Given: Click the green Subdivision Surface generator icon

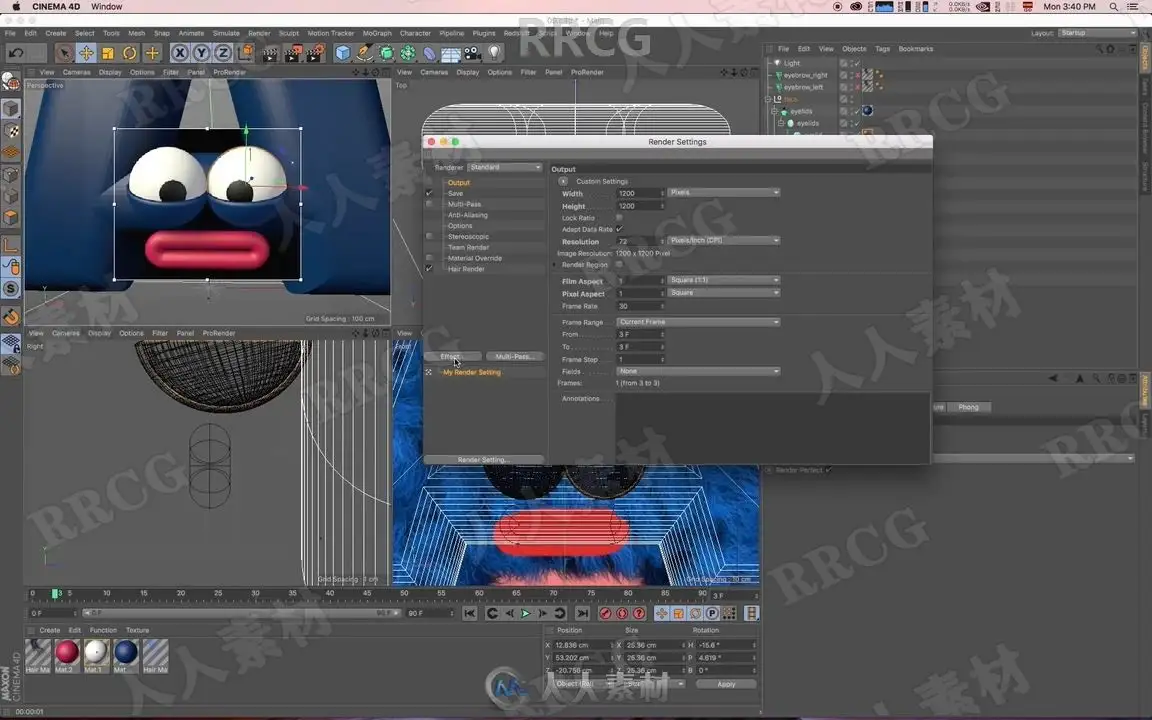Looking at the screenshot, I should pyautogui.click(x=386, y=53).
